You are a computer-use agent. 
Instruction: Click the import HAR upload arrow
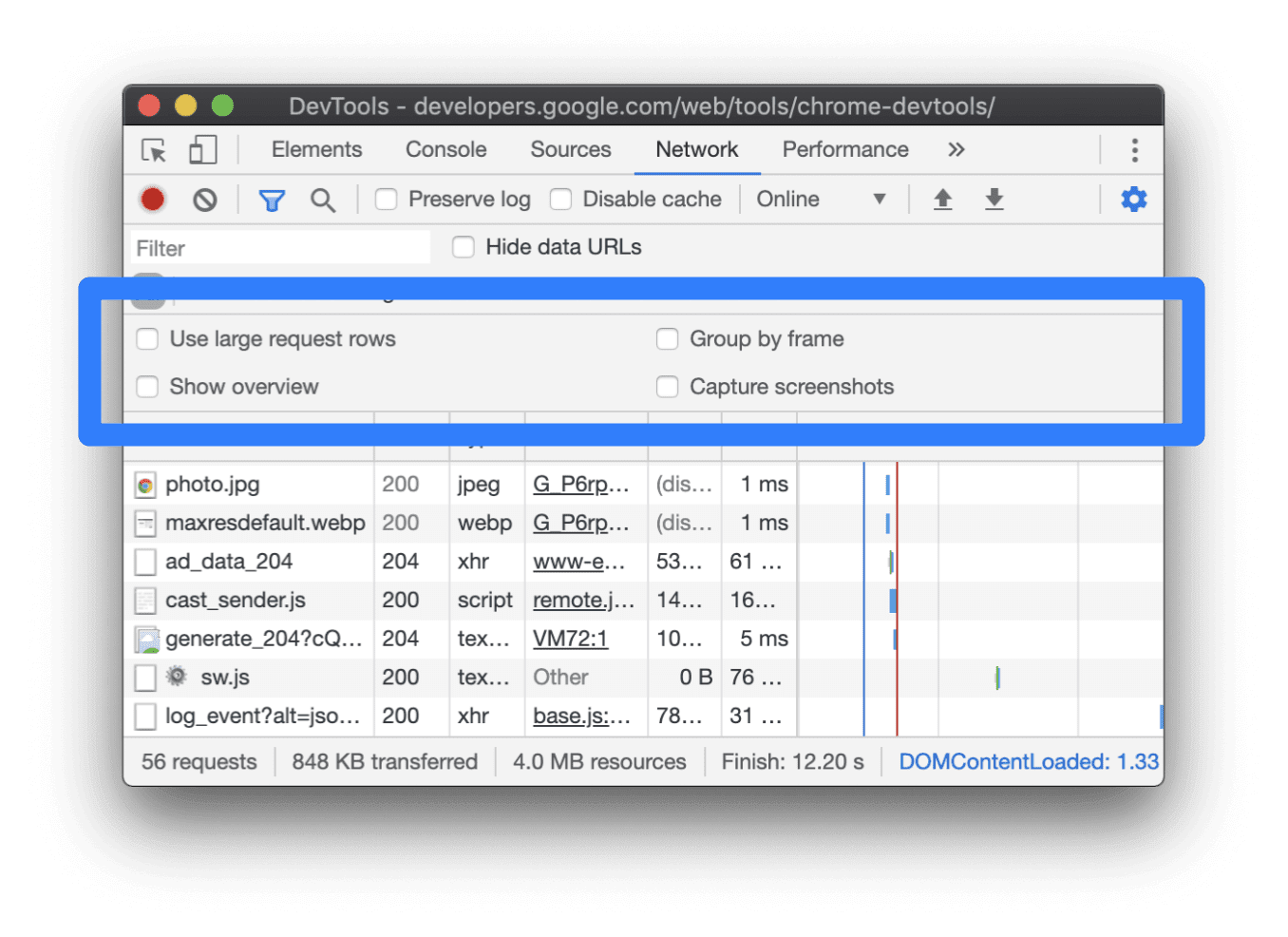coord(942,200)
